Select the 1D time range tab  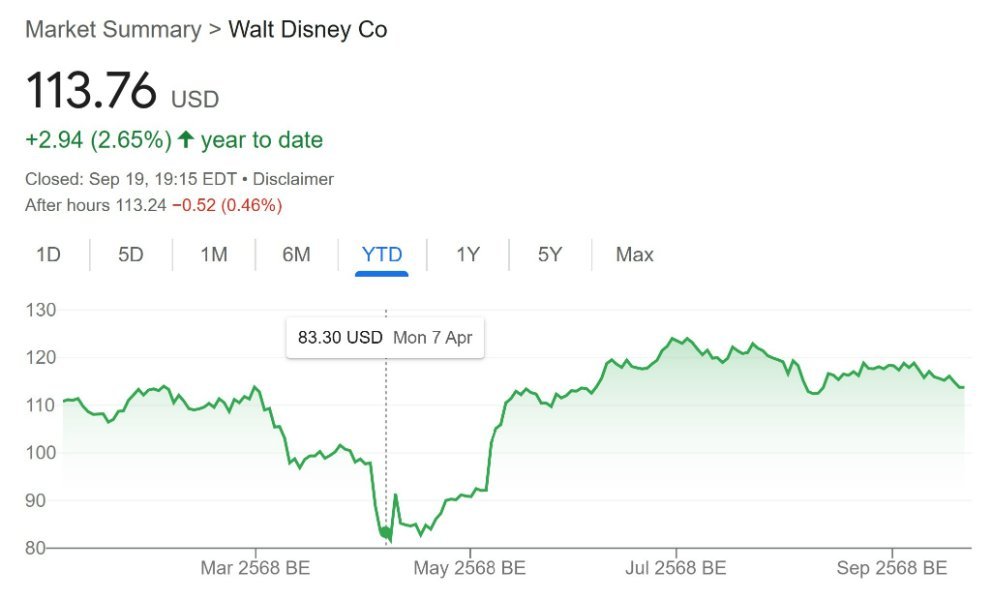[x=48, y=255]
